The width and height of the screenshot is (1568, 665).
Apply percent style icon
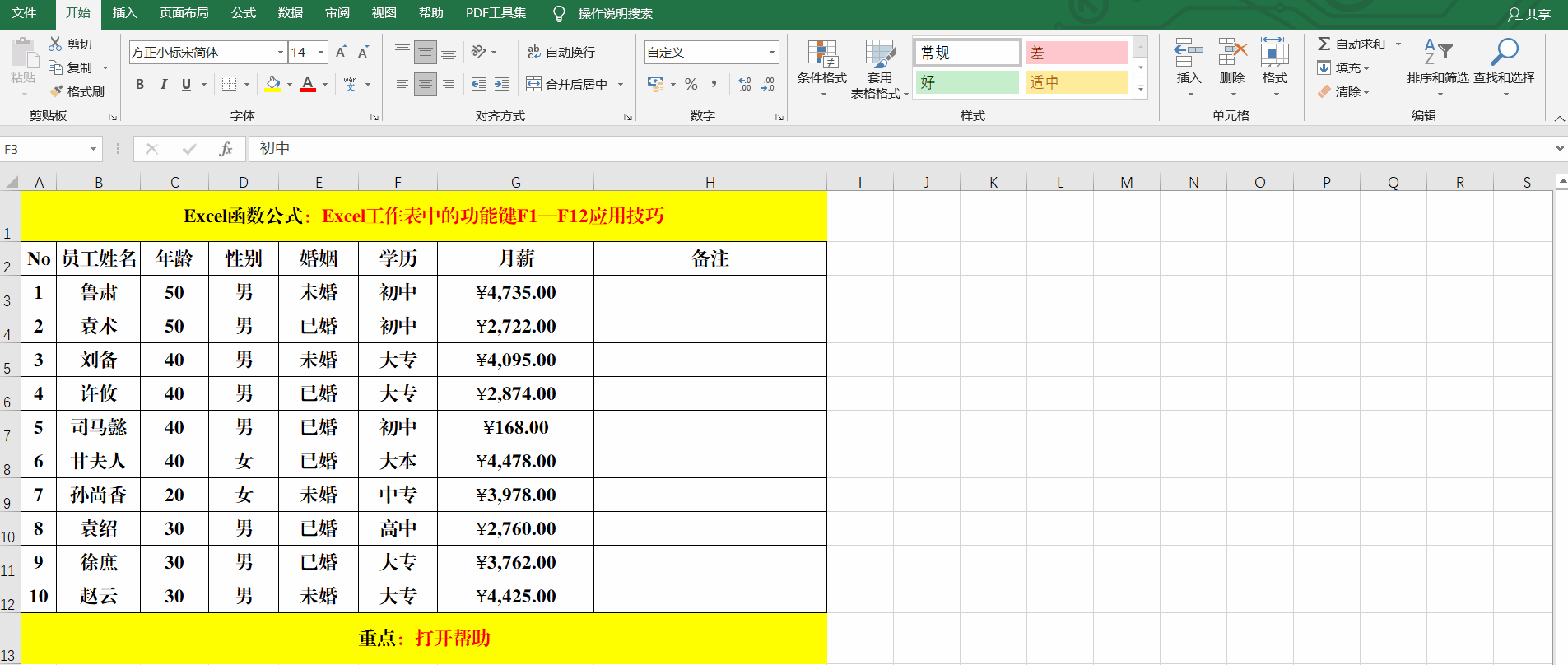[x=691, y=84]
